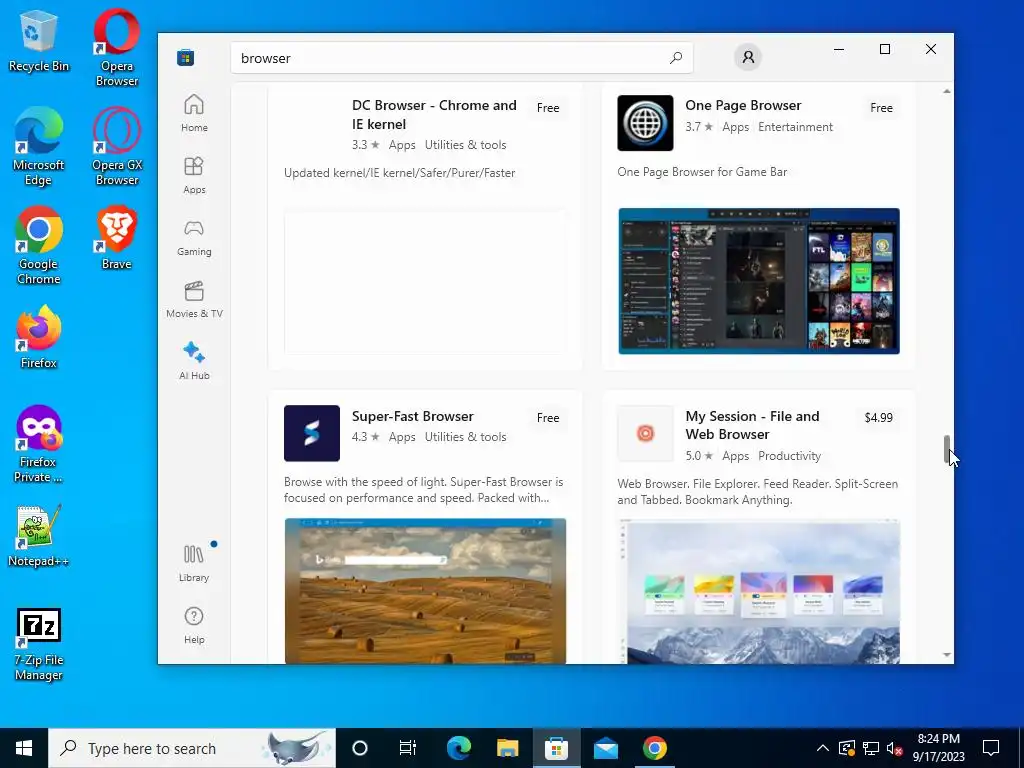The width and height of the screenshot is (1024, 768).
Task: Open Cortana circle on the taskbar
Action: (360, 748)
